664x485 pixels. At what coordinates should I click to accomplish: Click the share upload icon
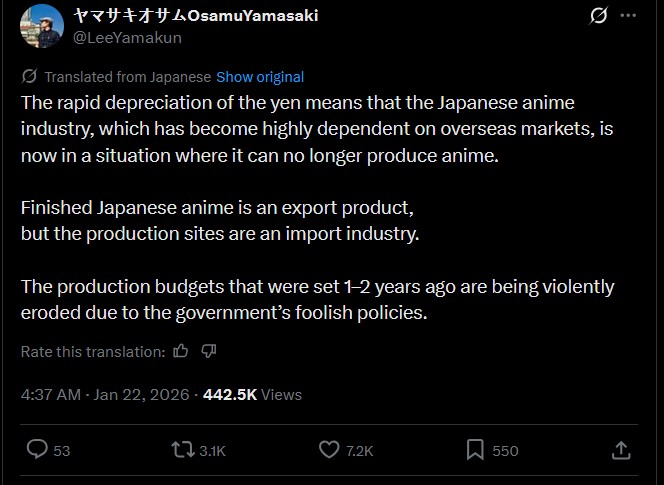point(621,450)
